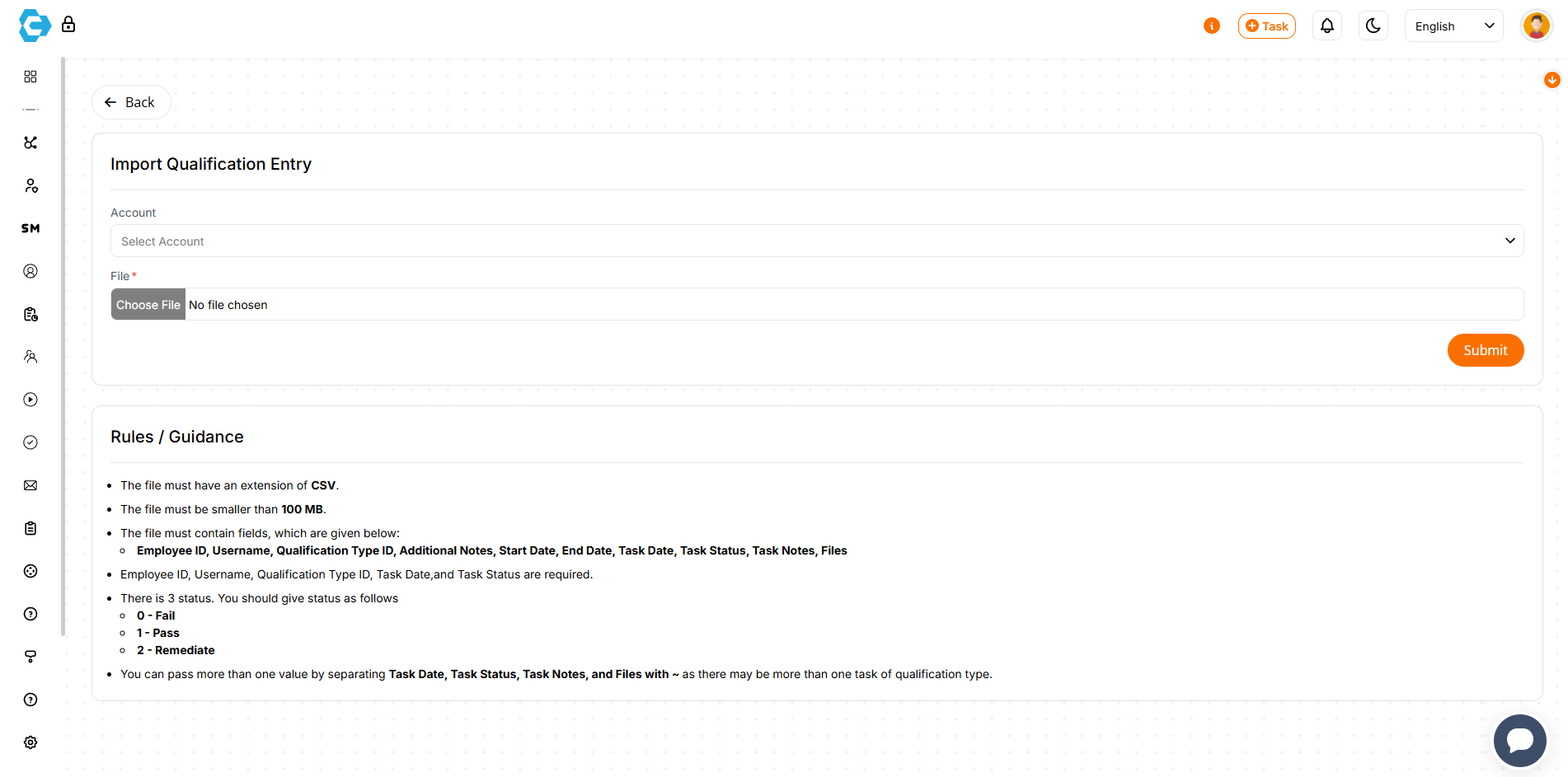Toggle dark mode with the moon icon
Viewport: 1568px width, 777px height.
pyautogui.click(x=1373, y=26)
